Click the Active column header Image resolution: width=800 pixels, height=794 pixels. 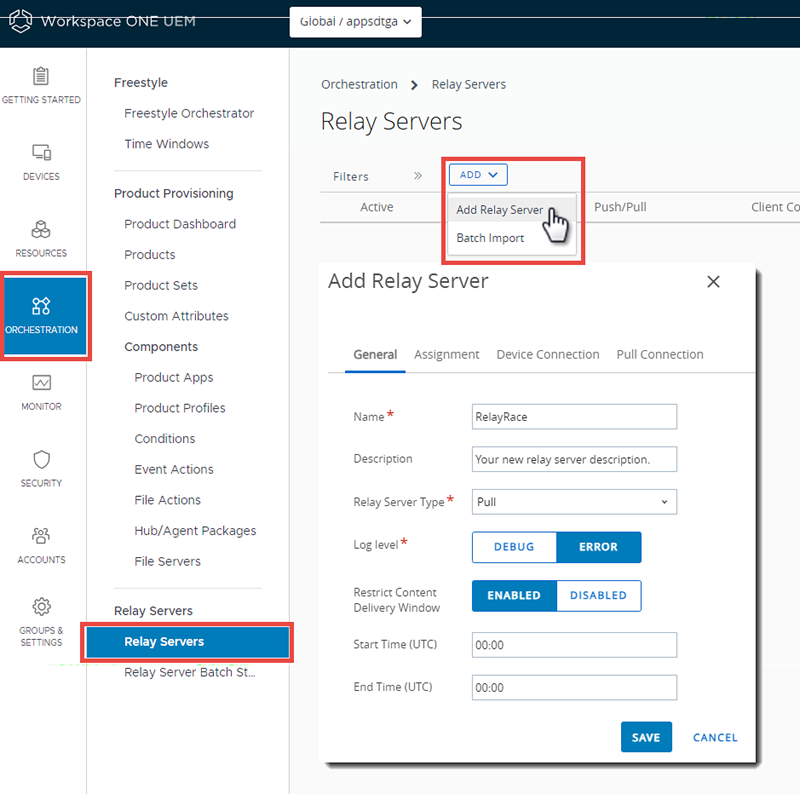click(x=377, y=207)
